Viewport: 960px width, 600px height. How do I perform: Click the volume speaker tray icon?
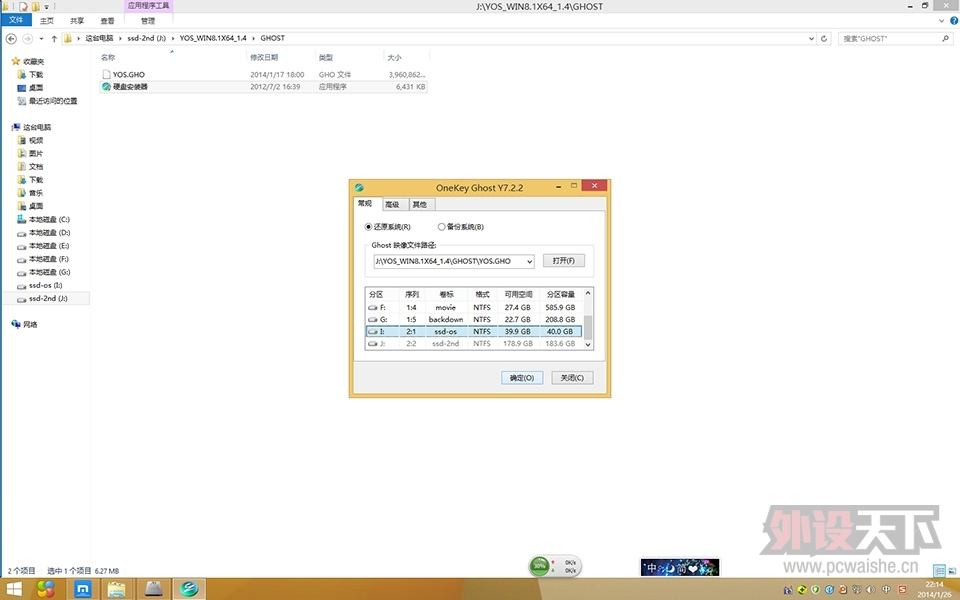(x=871, y=590)
